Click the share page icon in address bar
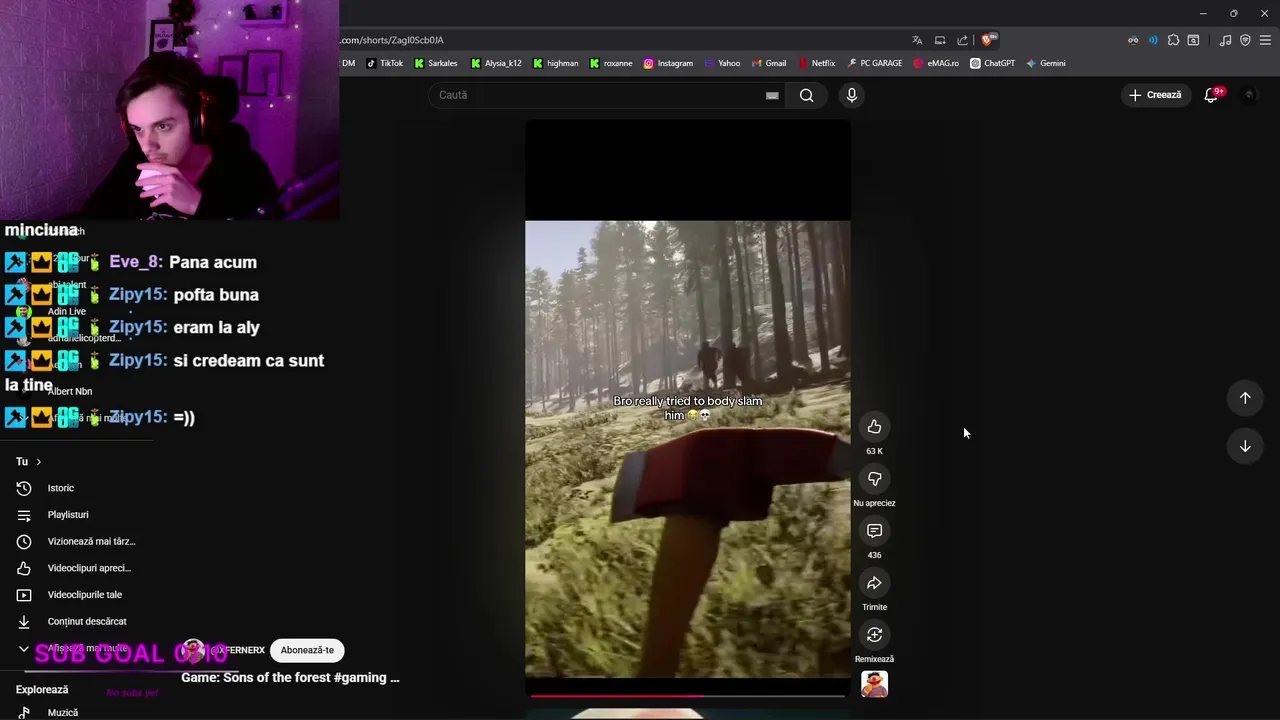 point(962,40)
